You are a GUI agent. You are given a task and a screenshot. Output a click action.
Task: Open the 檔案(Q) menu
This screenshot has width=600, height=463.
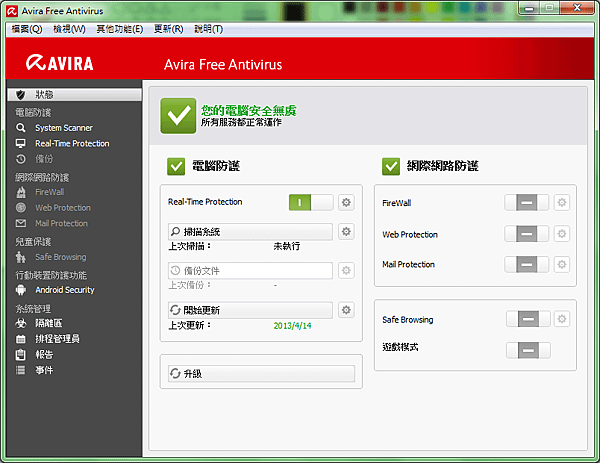pos(27,29)
